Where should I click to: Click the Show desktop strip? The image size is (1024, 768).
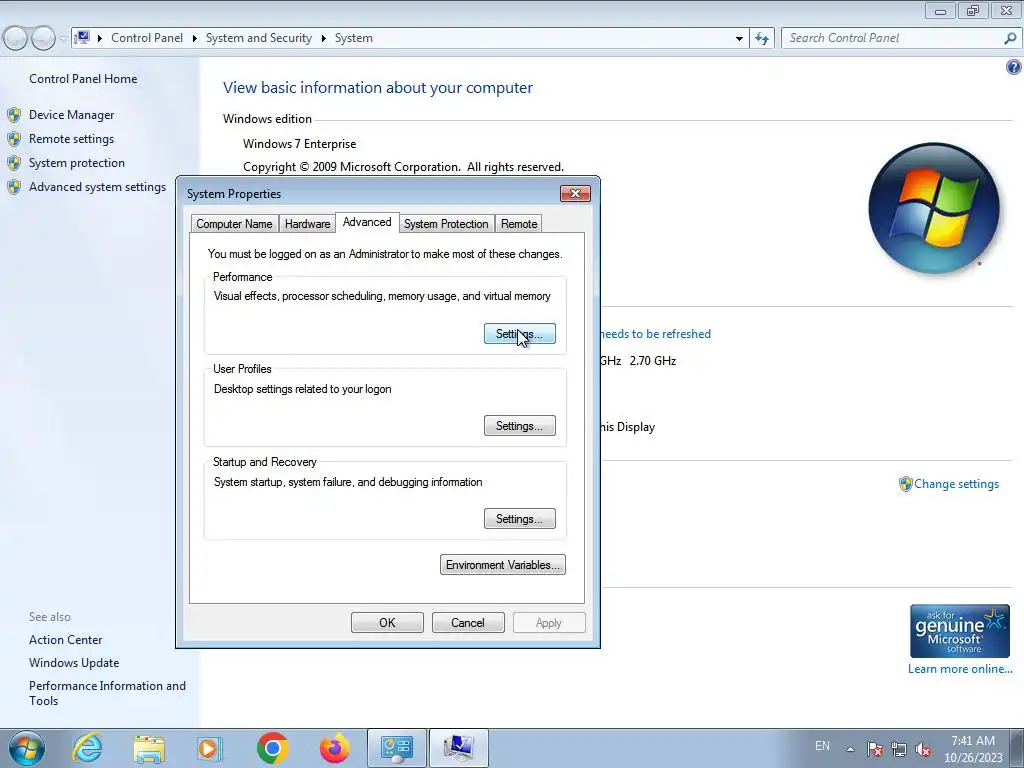click(x=1017, y=748)
